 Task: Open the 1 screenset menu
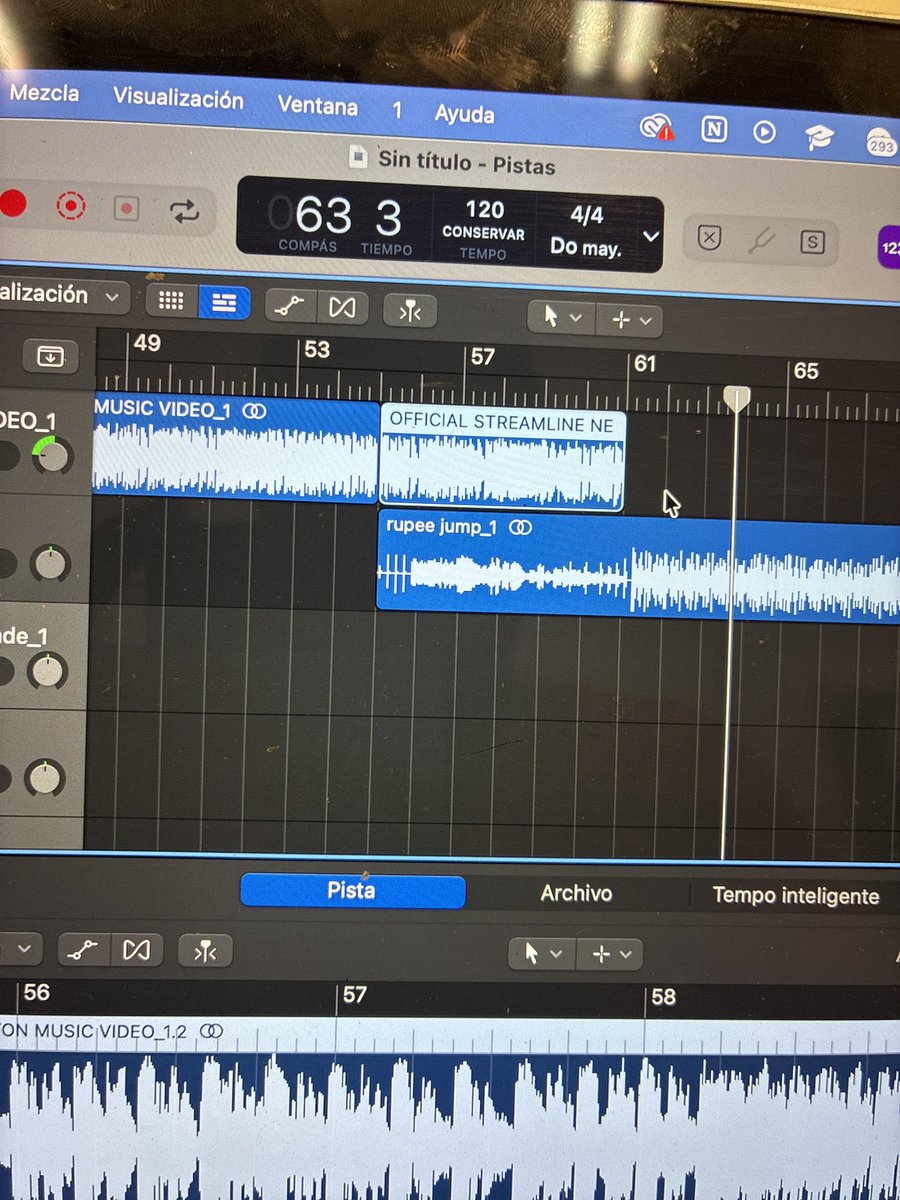pyautogui.click(x=397, y=110)
